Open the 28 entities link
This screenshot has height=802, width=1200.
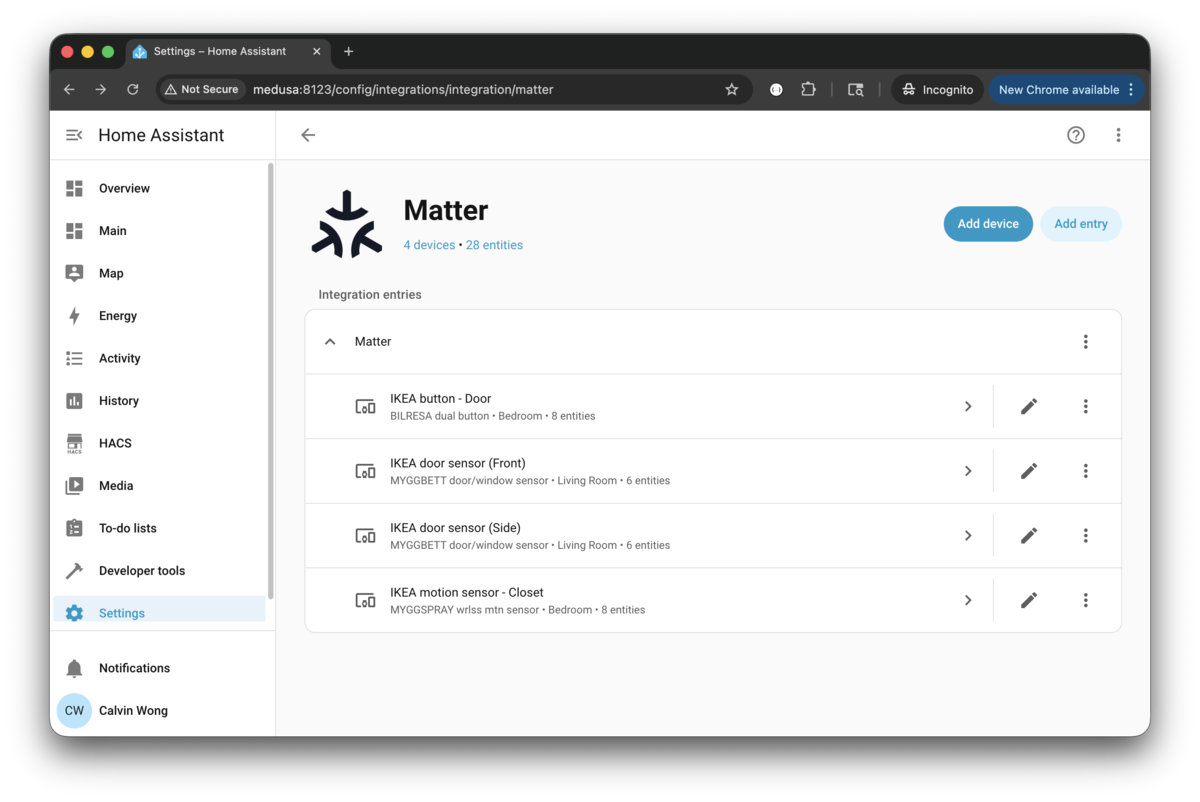click(494, 245)
